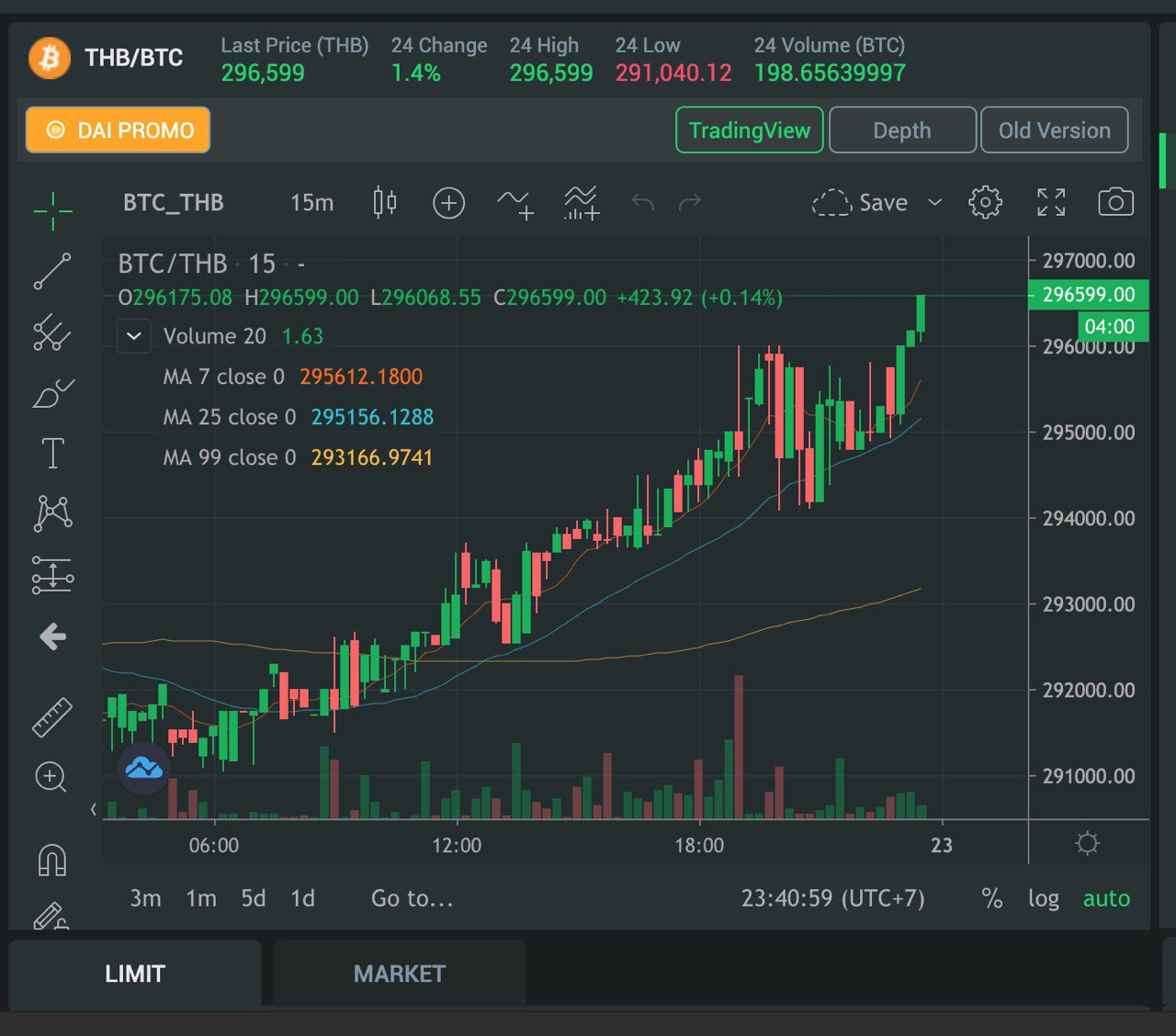
Task: Select the brush drawing tool
Action: pyautogui.click(x=52, y=393)
